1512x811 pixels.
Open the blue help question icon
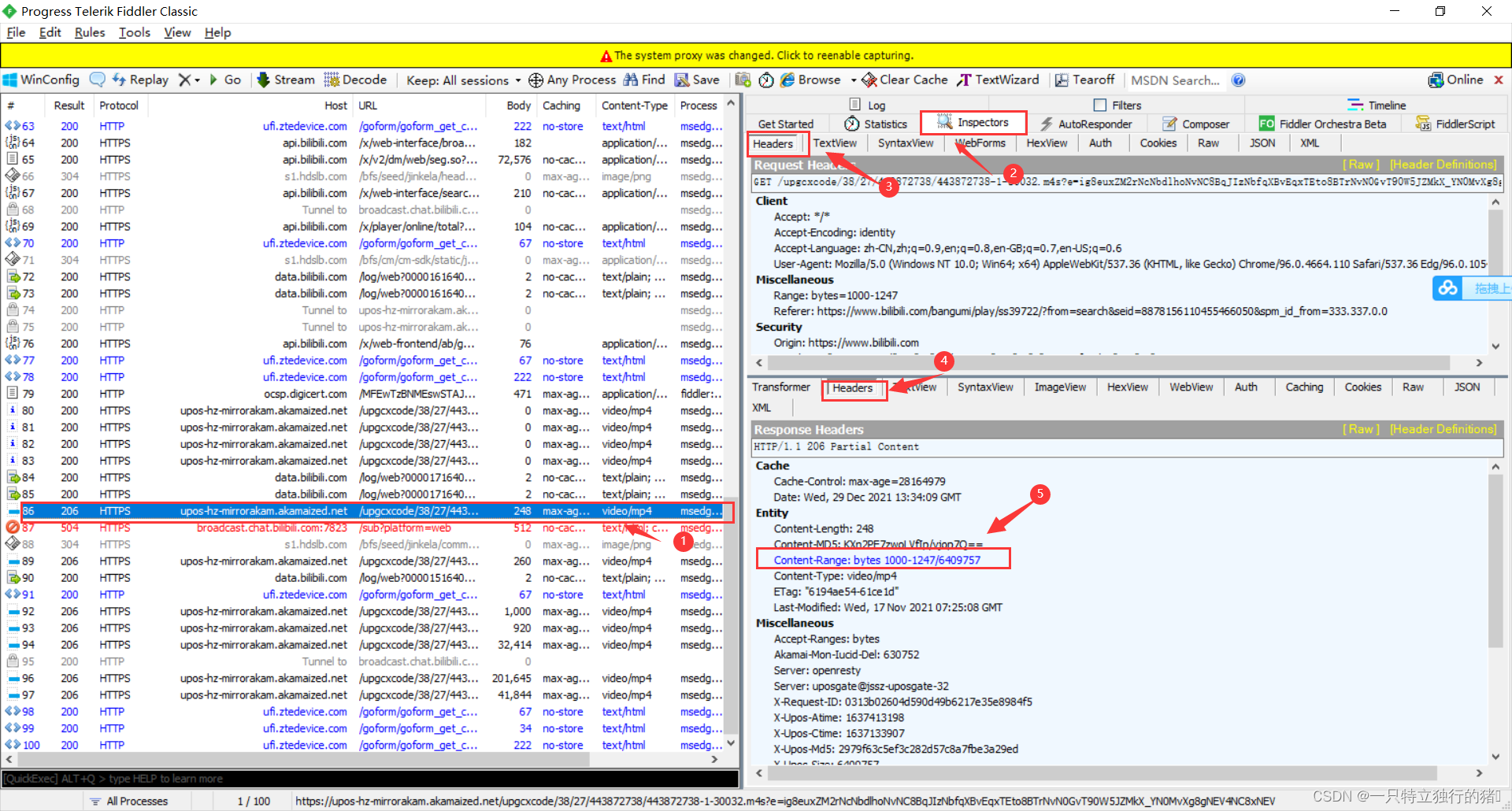tap(1239, 80)
